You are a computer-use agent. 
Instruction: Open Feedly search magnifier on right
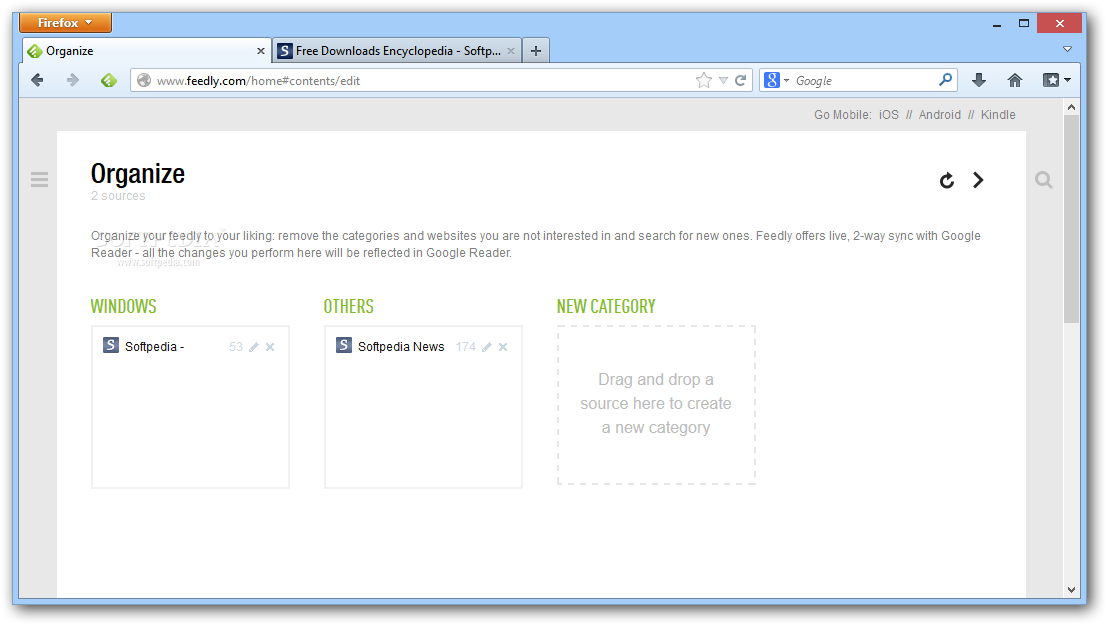click(x=1043, y=180)
